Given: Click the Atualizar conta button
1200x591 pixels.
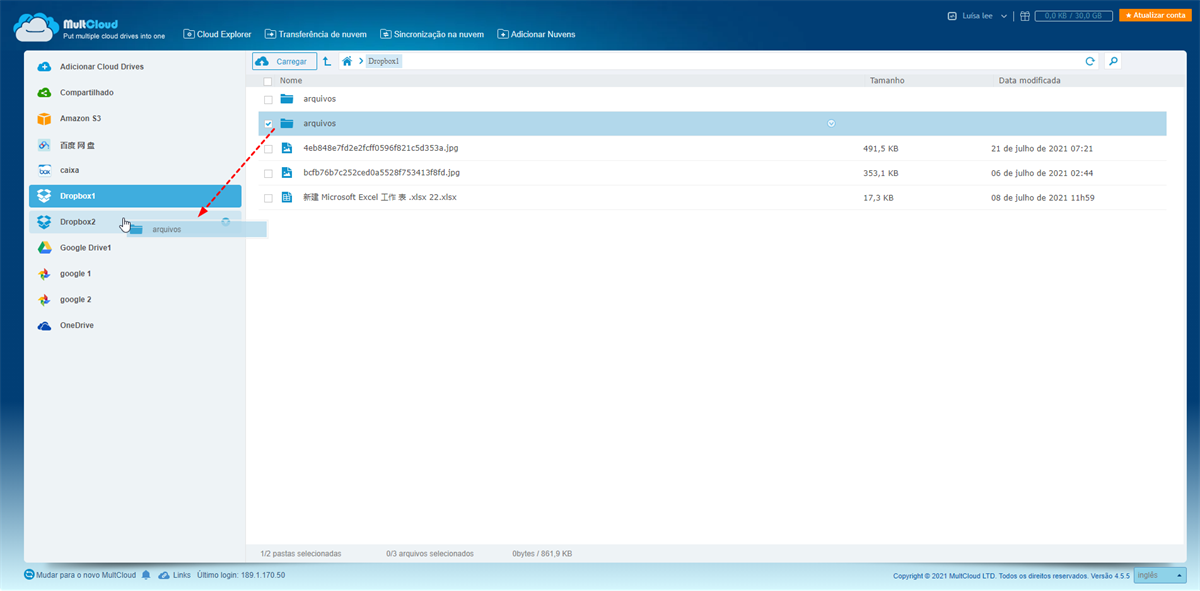Looking at the screenshot, I should click(1154, 16).
